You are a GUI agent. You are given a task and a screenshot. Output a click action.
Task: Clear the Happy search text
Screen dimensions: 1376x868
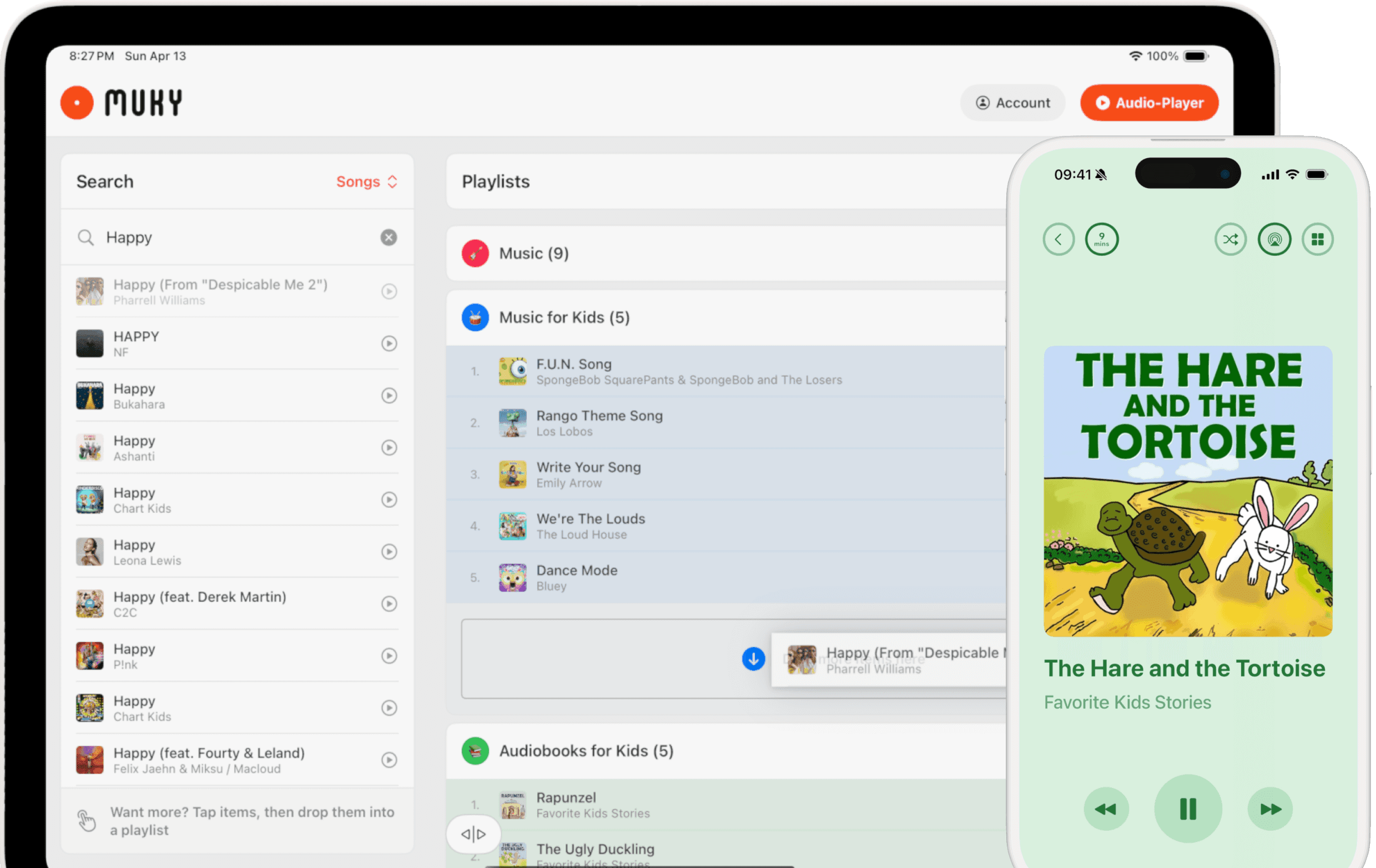[389, 237]
